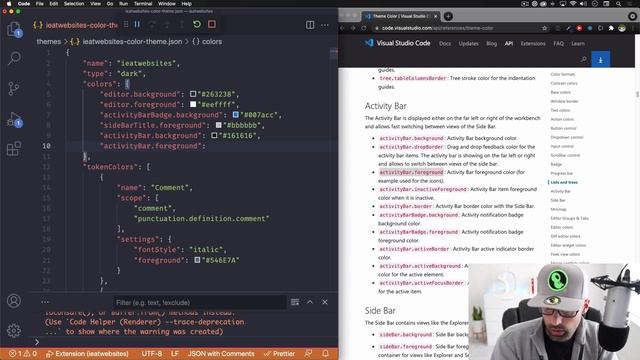The height and width of the screenshot is (360, 640).
Task: Open the Blog link in the site navigation
Action: coord(491,44)
